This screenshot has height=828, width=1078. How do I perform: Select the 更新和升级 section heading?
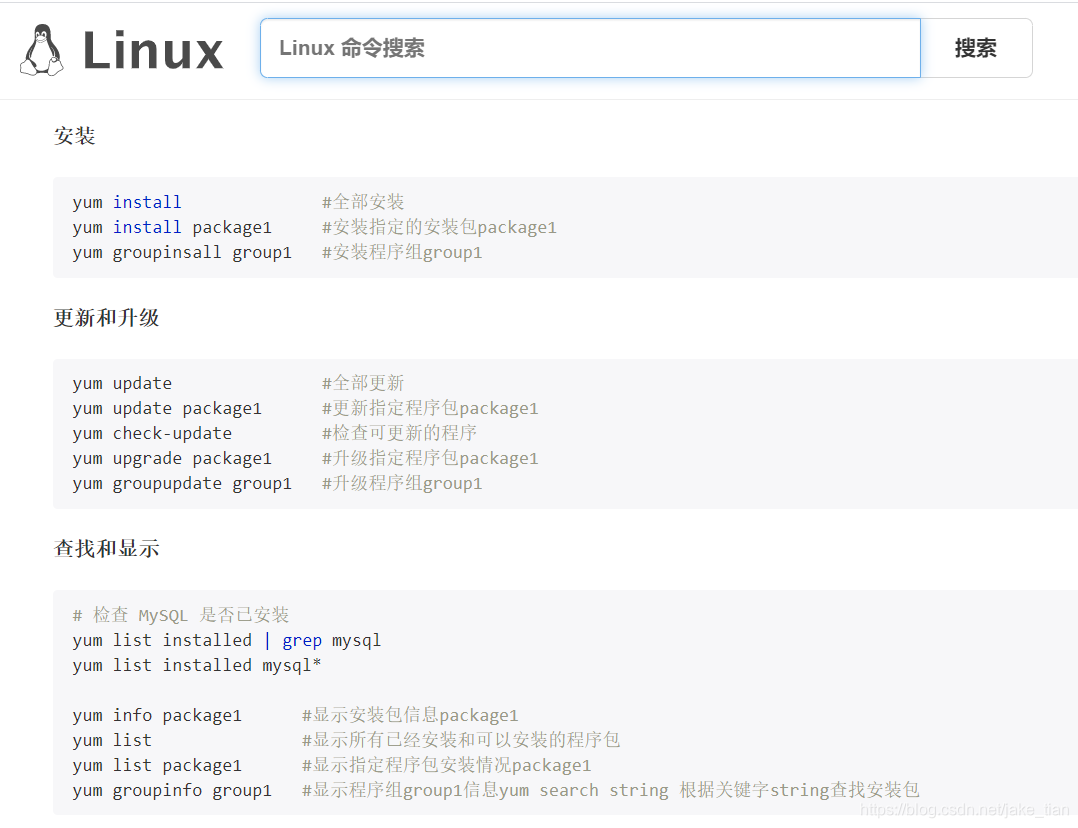pyautogui.click(x=106, y=317)
